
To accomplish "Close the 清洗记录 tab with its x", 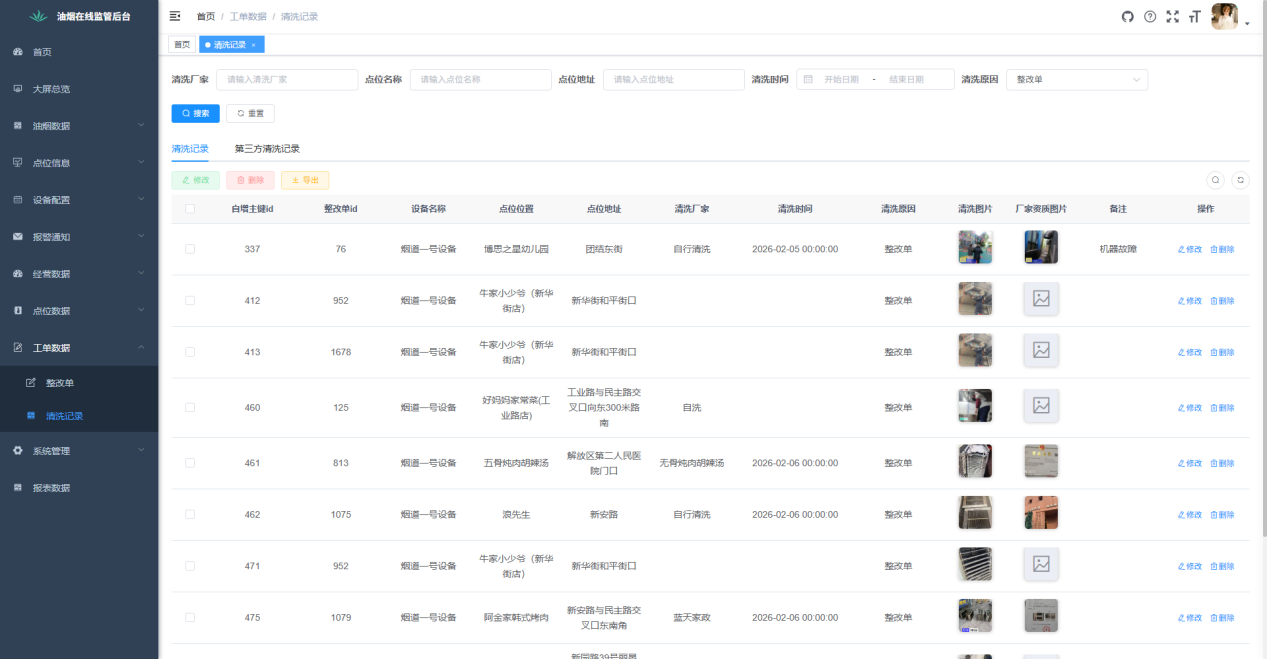I will [x=253, y=45].
